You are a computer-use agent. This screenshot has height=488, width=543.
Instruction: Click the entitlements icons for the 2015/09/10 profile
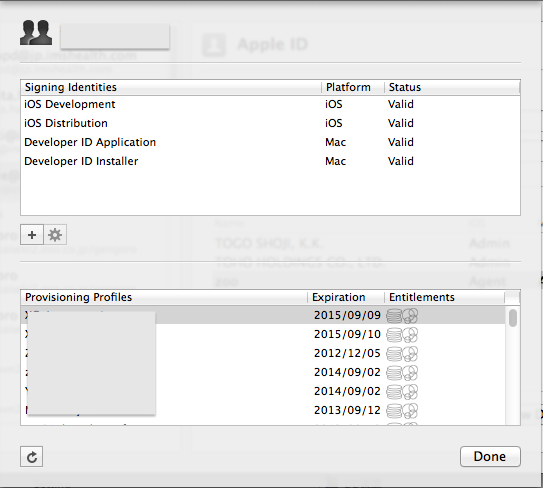pyautogui.click(x=402, y=335)
